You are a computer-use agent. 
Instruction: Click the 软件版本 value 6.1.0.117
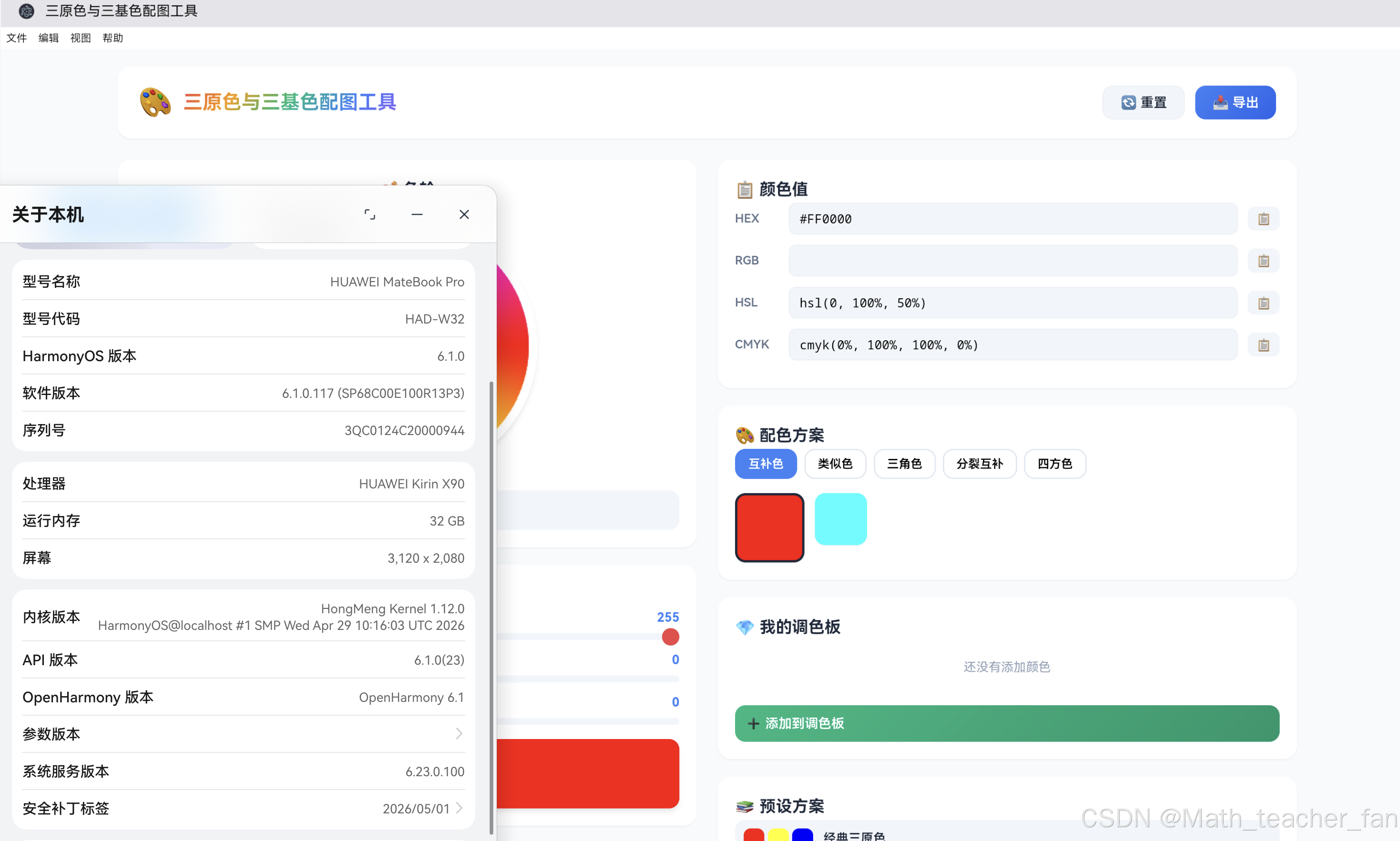(x=373, y=393)
